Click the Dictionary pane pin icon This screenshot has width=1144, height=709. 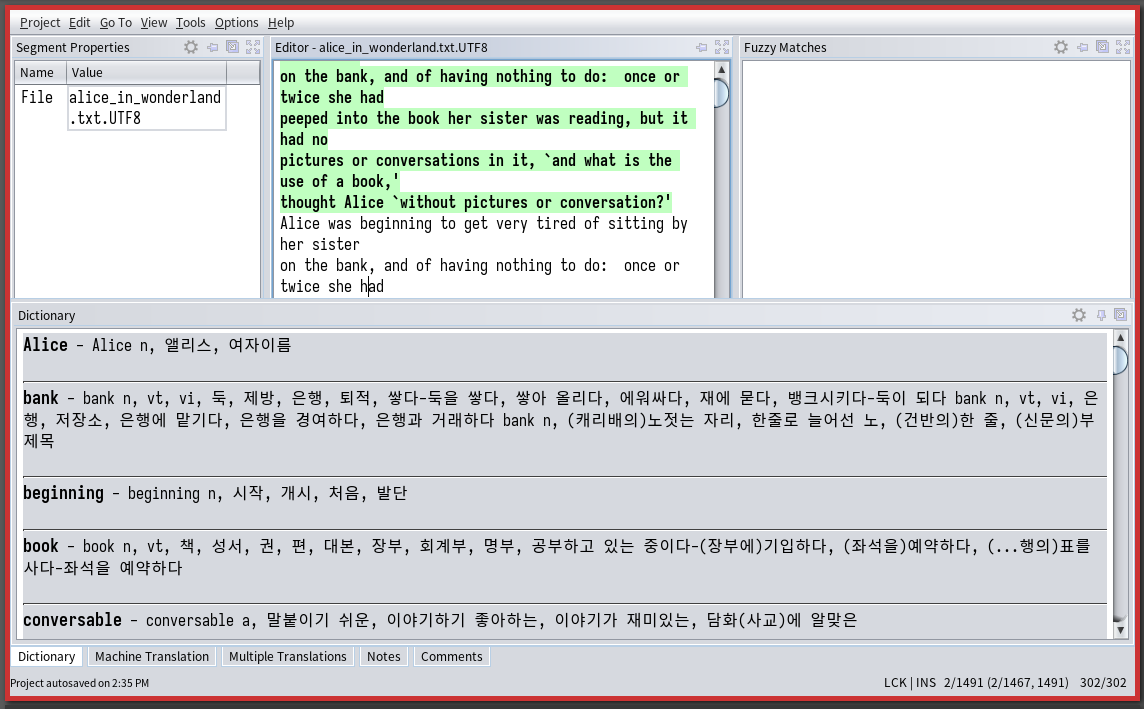[x=1101, y=315]
